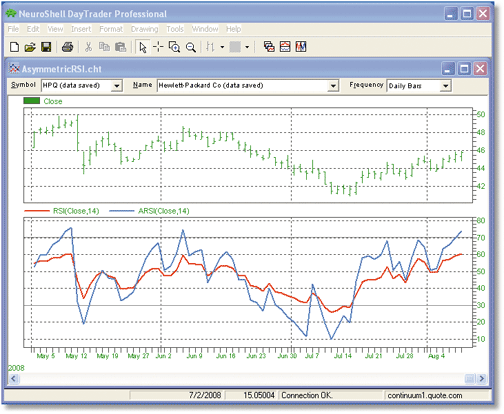Save the chart with the floppy disk icon

click(x=46, y=47)
